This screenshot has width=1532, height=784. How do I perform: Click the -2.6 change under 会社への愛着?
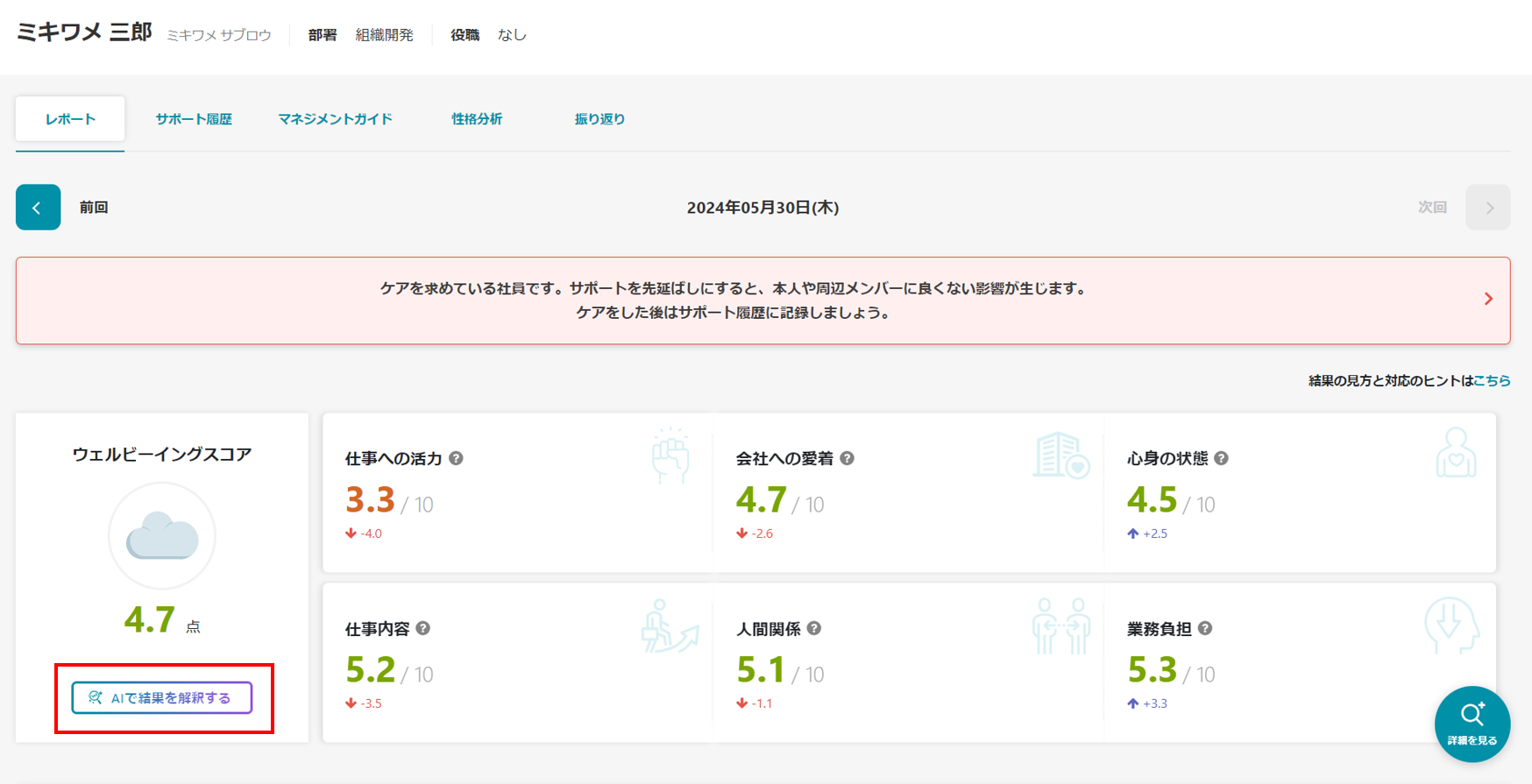(x=762, y=533)
